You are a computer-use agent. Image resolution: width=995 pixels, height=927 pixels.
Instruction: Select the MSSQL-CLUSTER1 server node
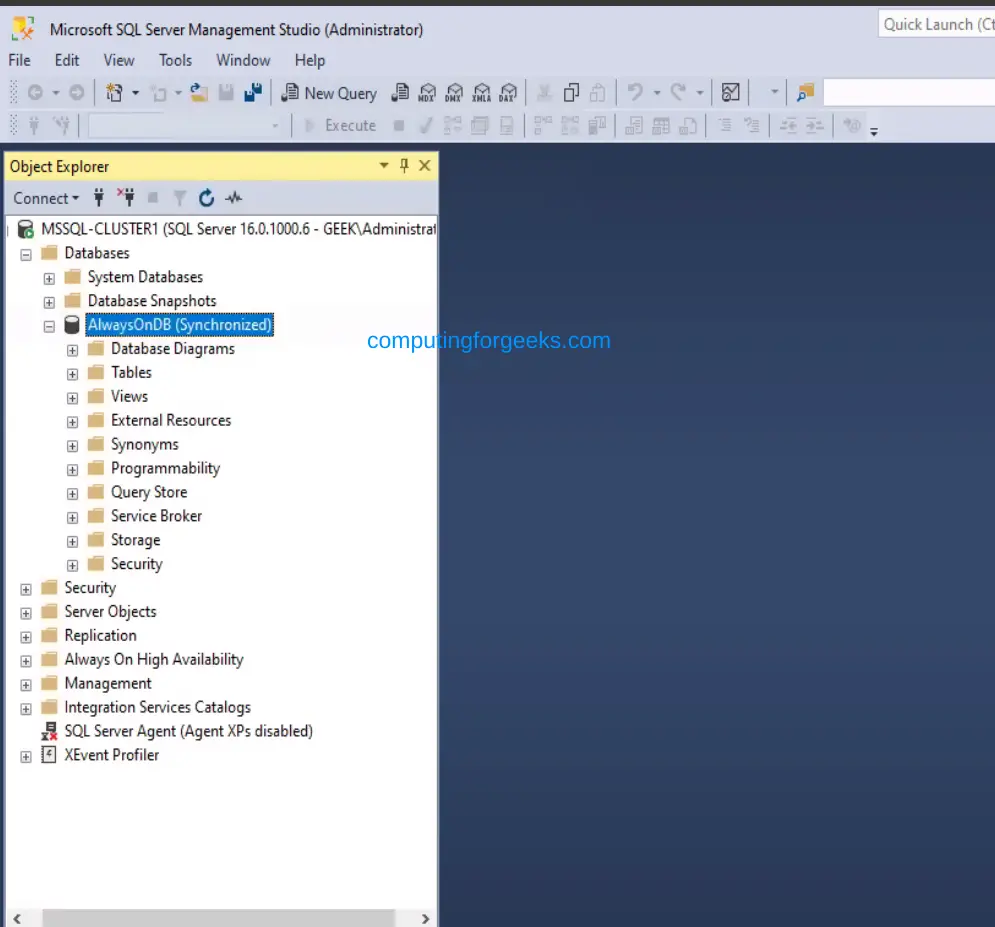tap(238, 228)
